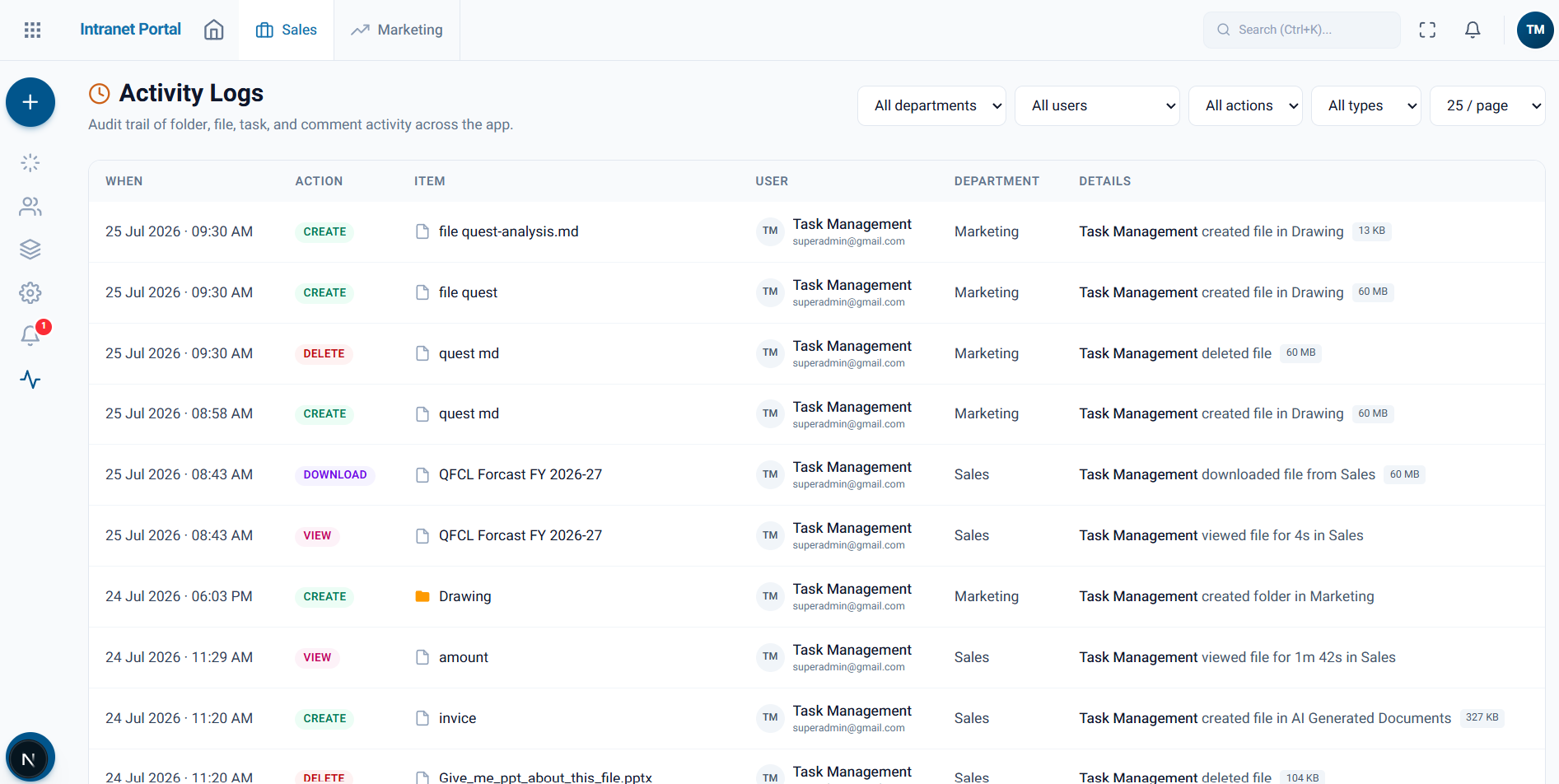Click file icon in DOWNLOAD QFCL Forcast row

(422, 474)
